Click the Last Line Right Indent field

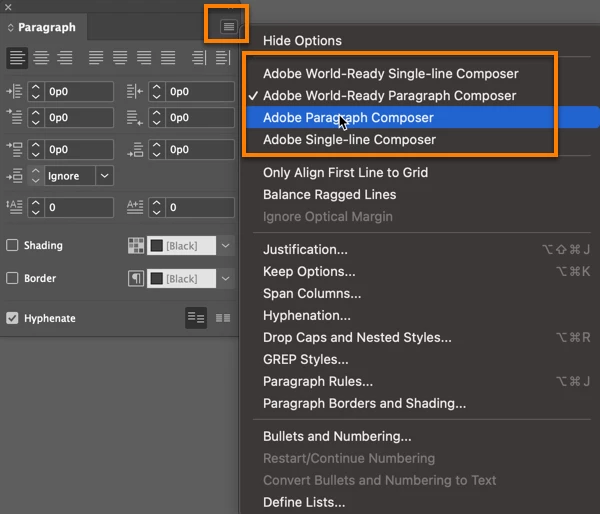(x=200, y=117)
